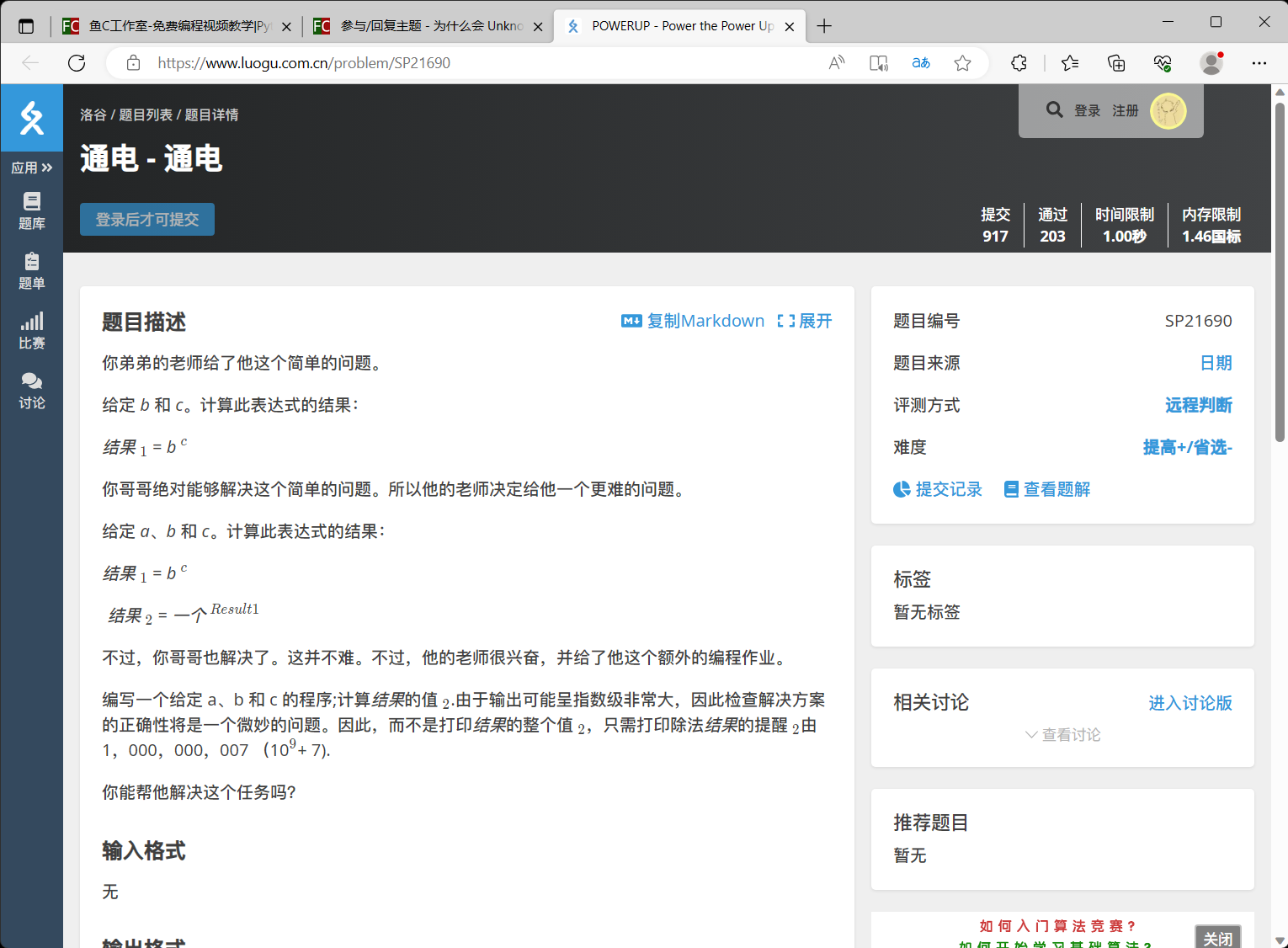
Task: Expand the problem statement with 展开
Action: (x=805, y=321)
